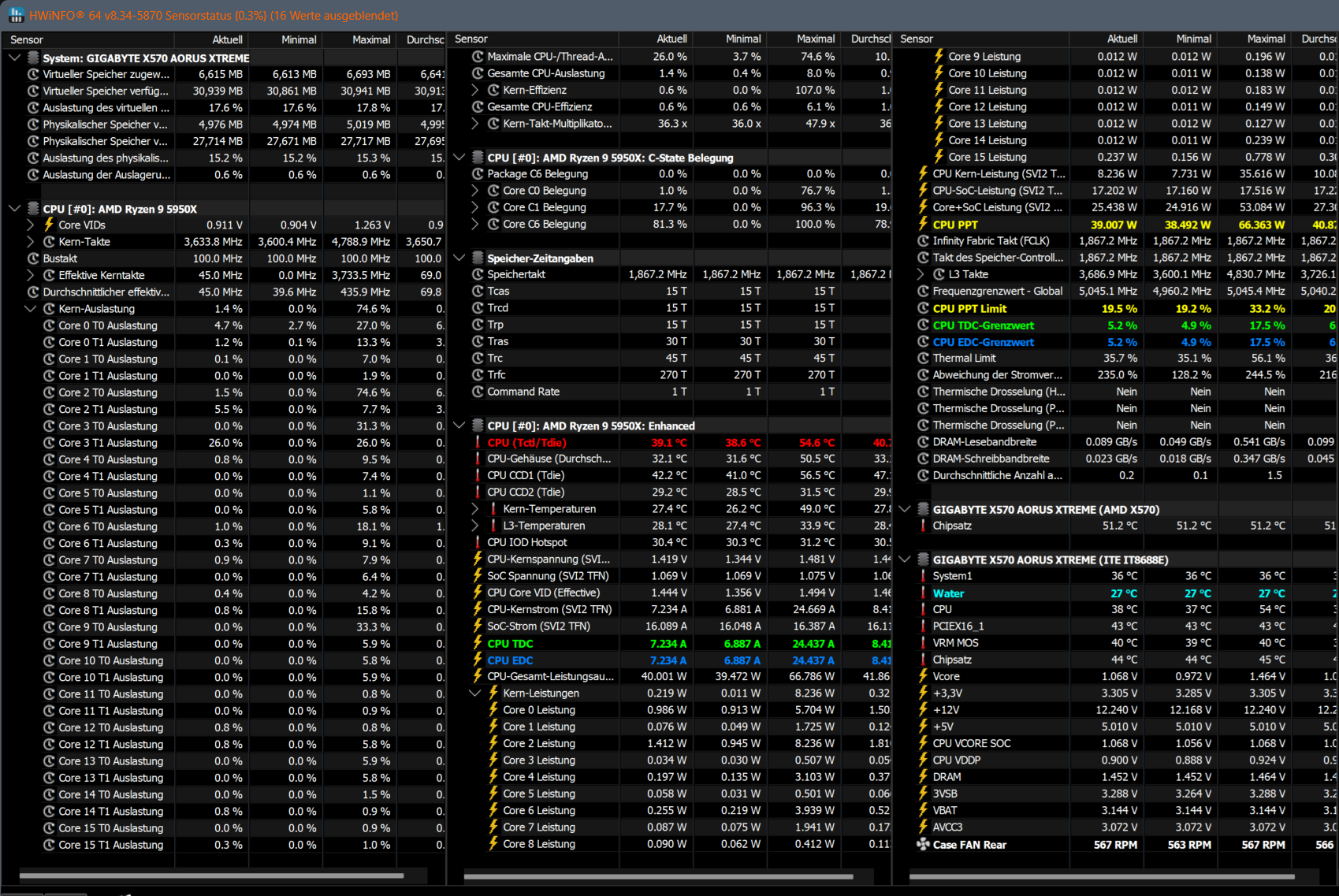Screen dimensions: 1339x896
Task: Click the chip icon beside System: GIGABYTE X570 AORUS XTREME
Action: pos(33,58)
